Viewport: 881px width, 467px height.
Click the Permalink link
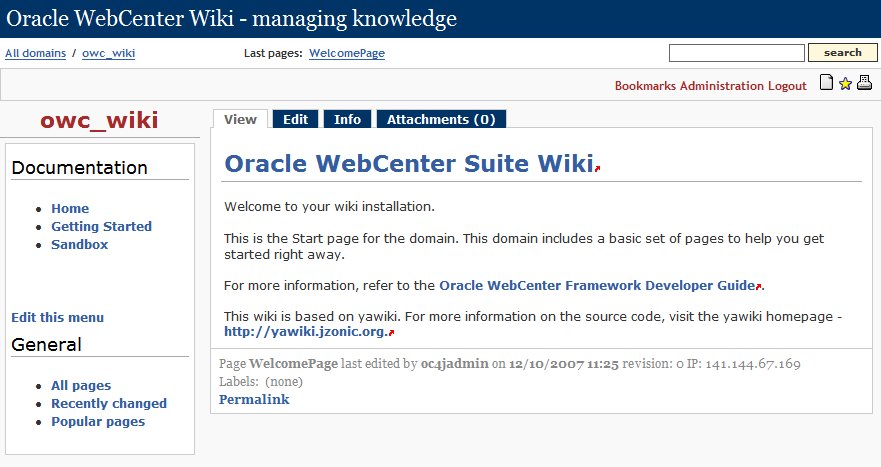(254, 400)
